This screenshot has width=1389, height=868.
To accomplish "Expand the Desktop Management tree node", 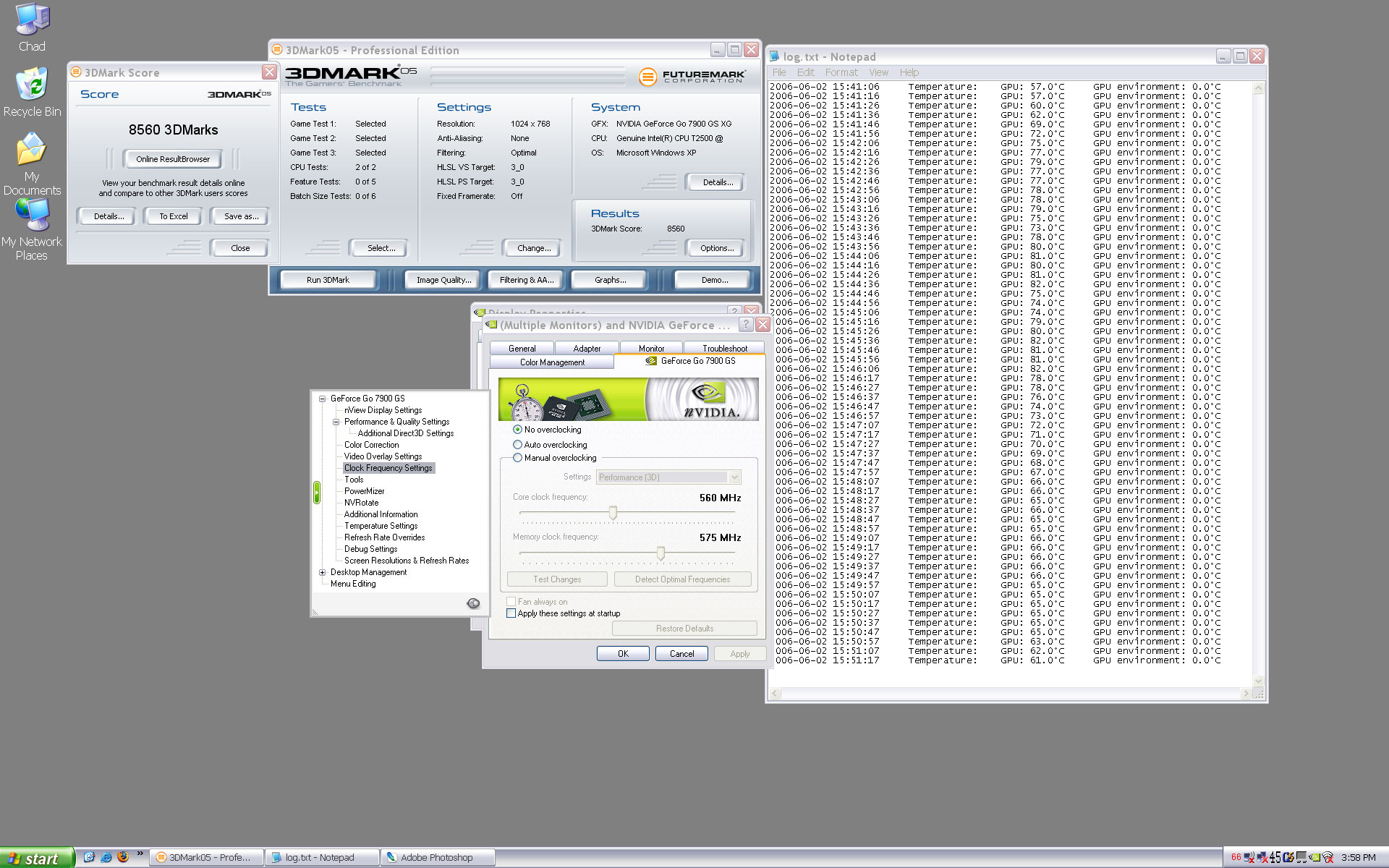I will (322, 572).
